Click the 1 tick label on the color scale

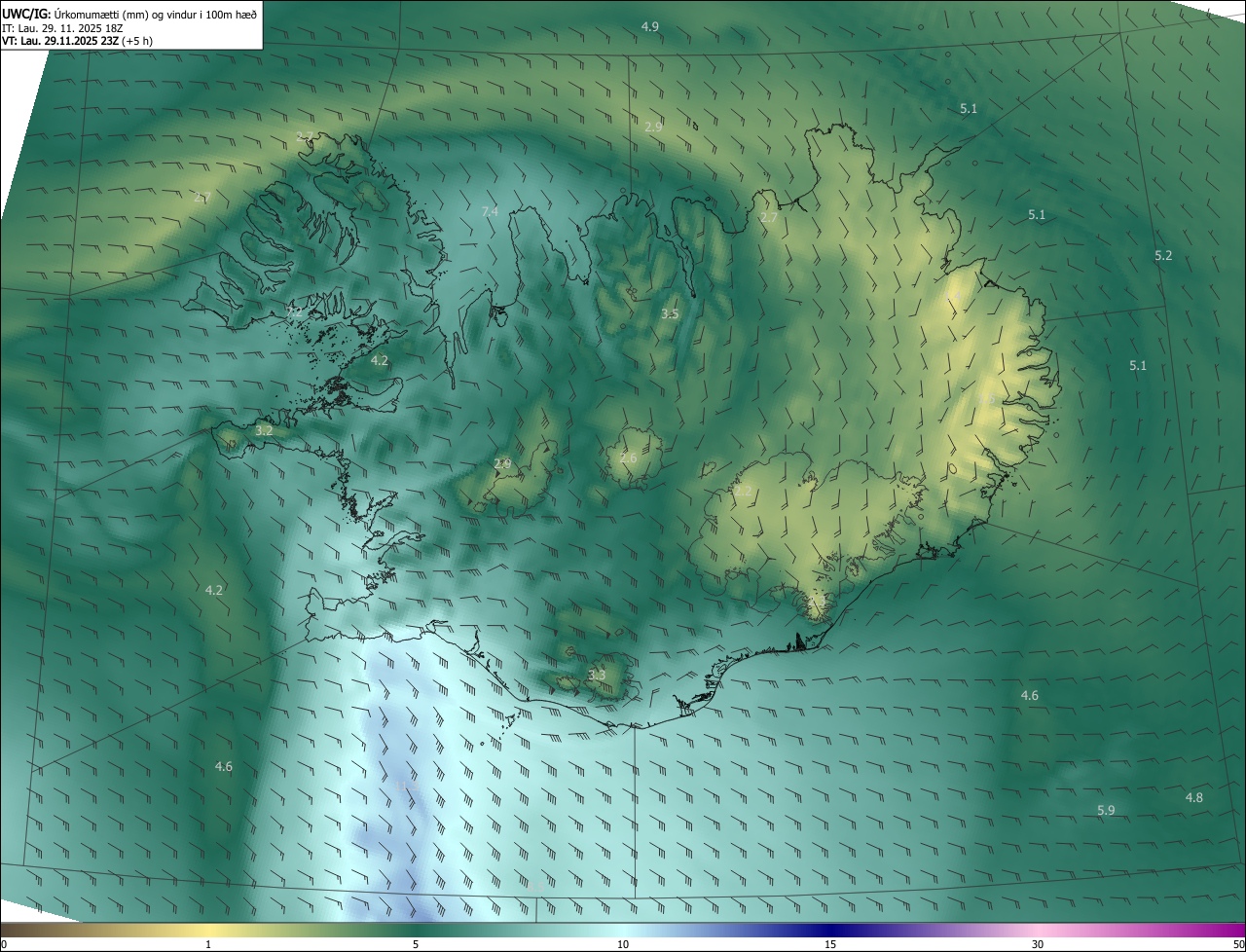(x=208, y=944)
